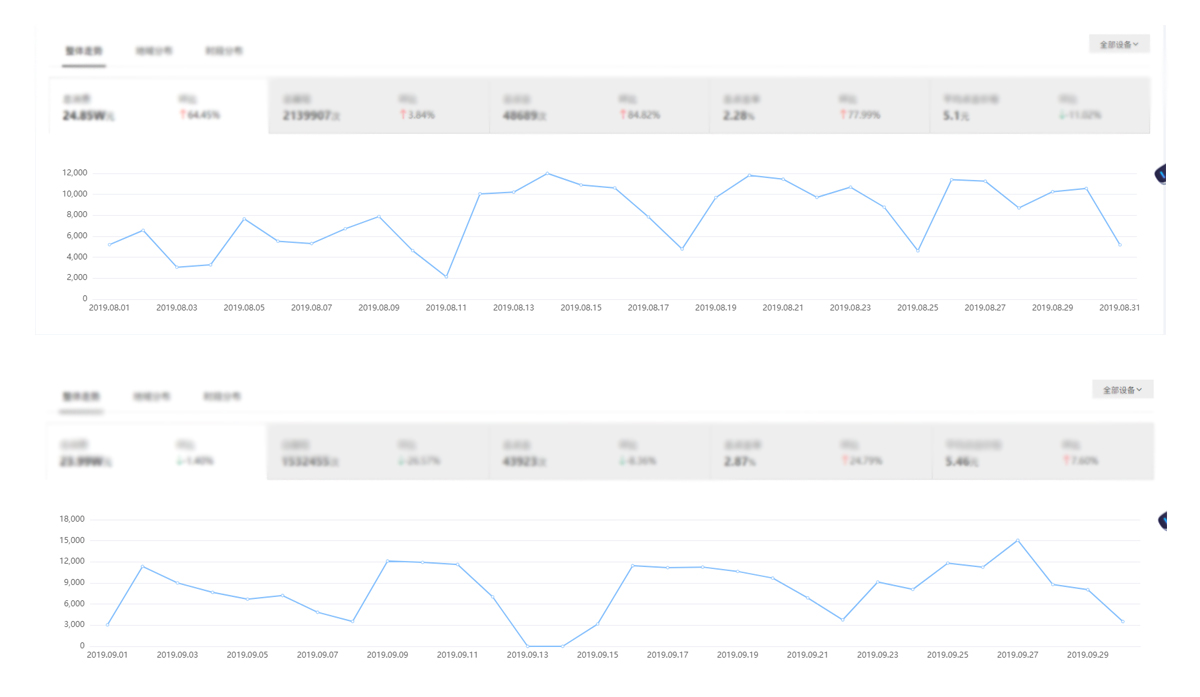1200x697 pixels.
Task: Click the last August data point at 2019.08.31
Action: coord(1120,245)
